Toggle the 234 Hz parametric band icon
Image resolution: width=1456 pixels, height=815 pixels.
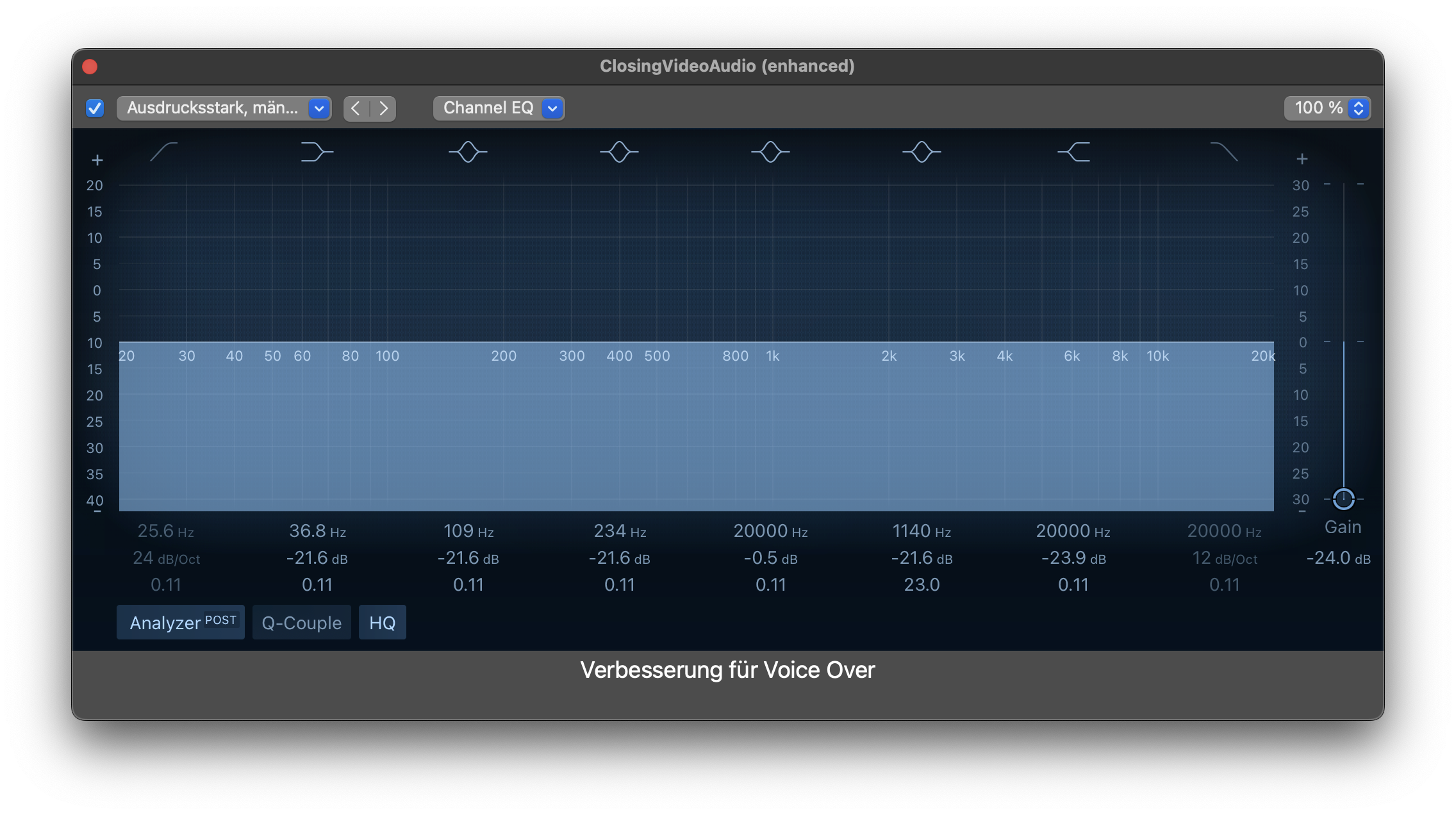(619, 152)
